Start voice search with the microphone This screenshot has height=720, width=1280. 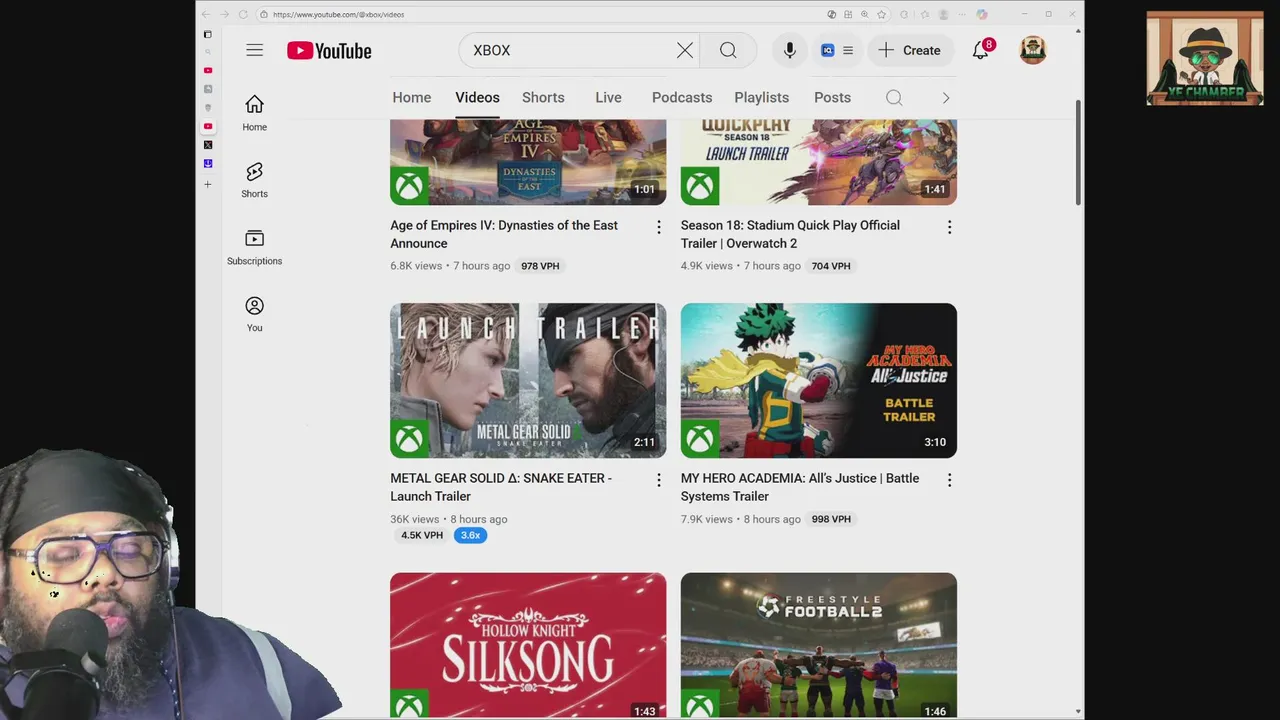790,50
